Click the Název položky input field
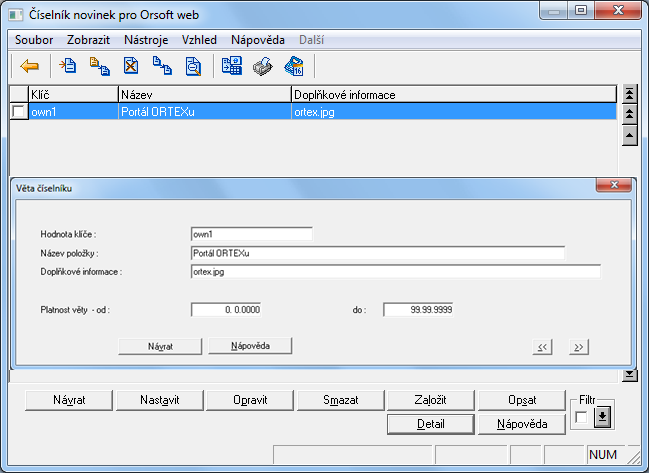The height and width of the screenshot is (473, 649). click(x=377, y=252)
